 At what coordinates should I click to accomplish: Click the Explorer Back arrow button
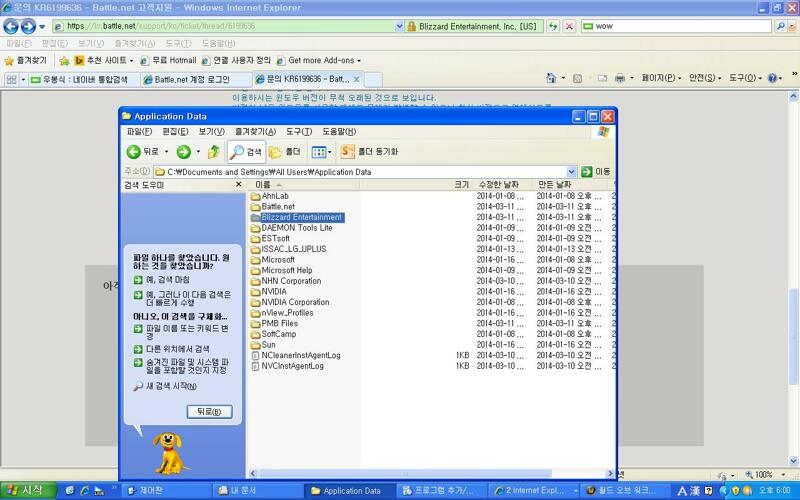coord(134,152)
